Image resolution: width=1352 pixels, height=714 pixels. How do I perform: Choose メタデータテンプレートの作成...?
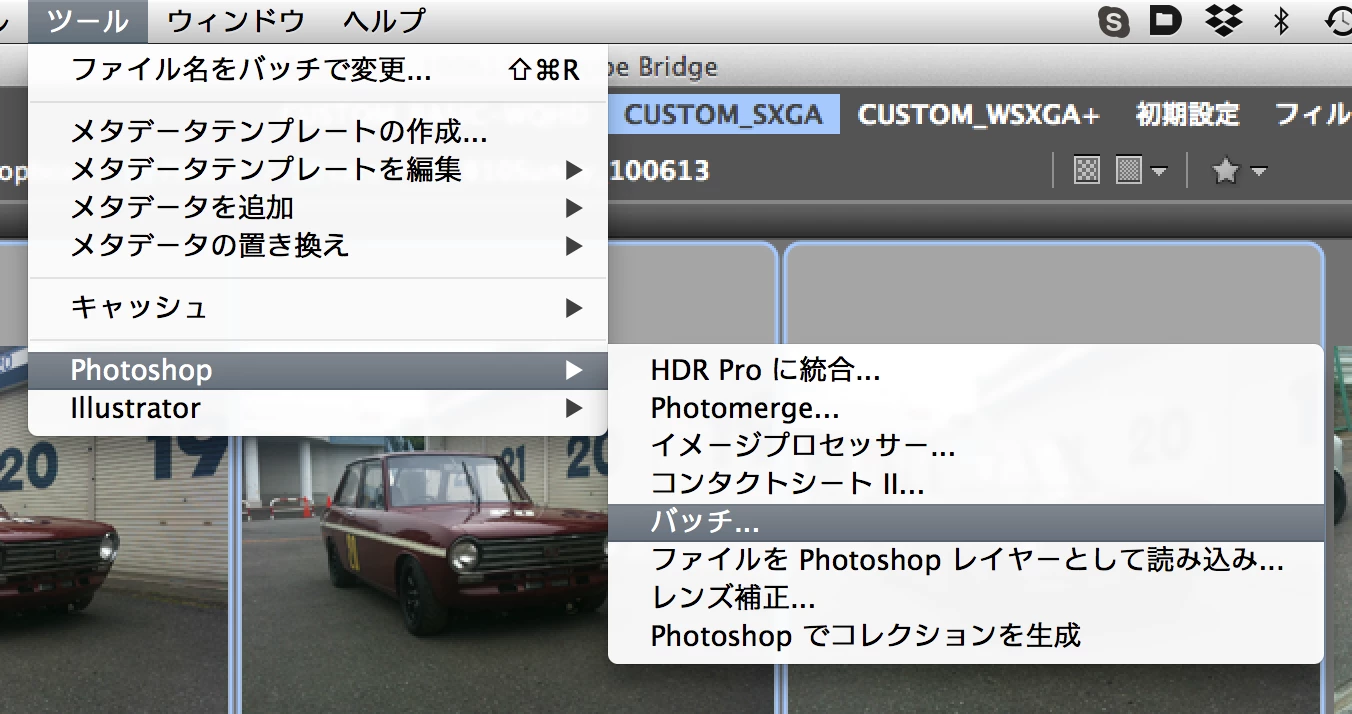pos(318,131)
